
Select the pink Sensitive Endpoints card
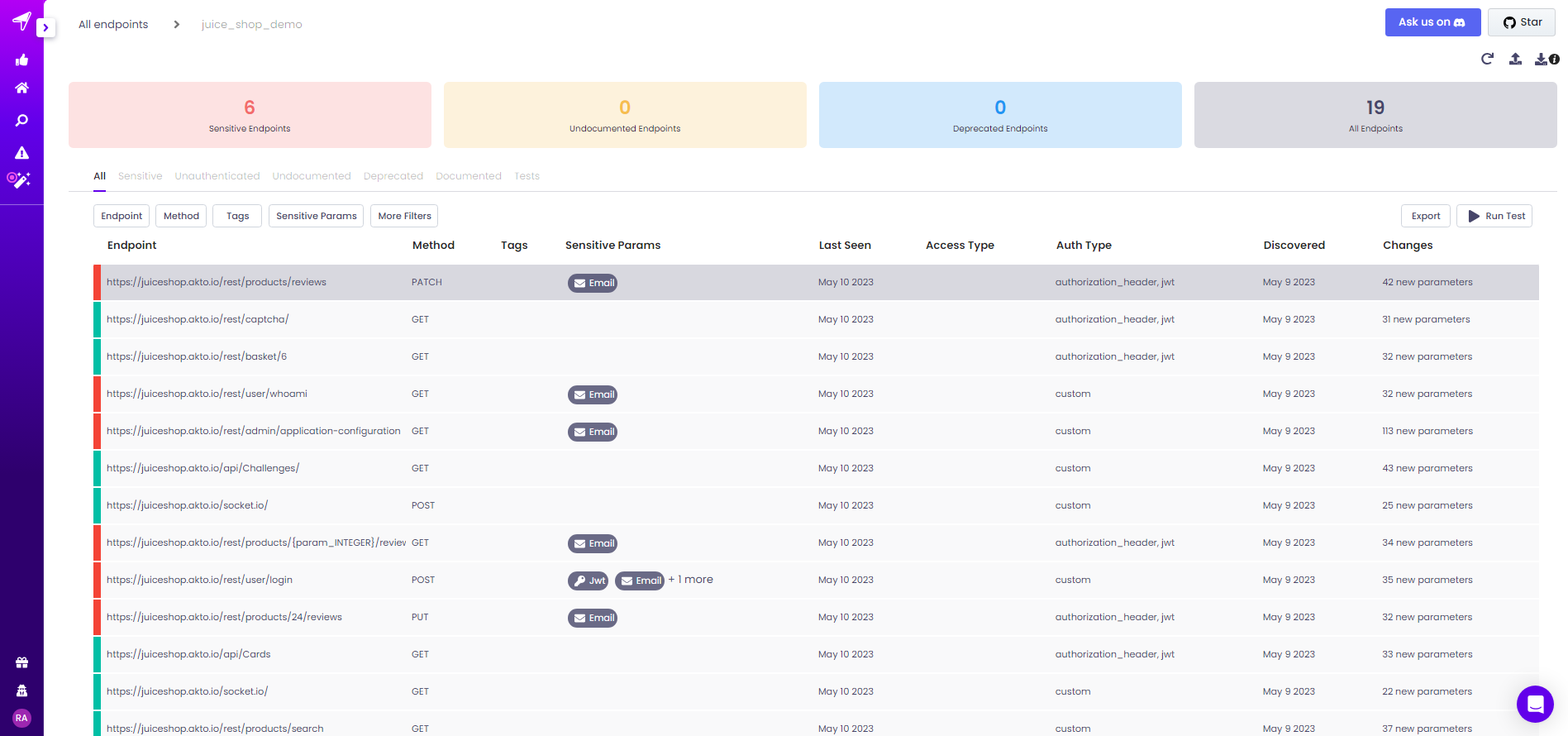point(250,115)
